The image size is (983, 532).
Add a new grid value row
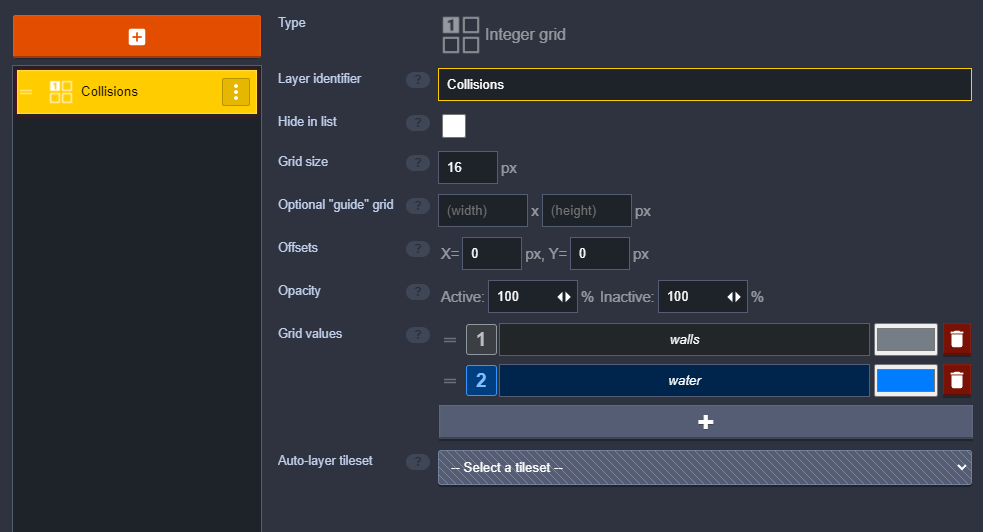point(705,422)
